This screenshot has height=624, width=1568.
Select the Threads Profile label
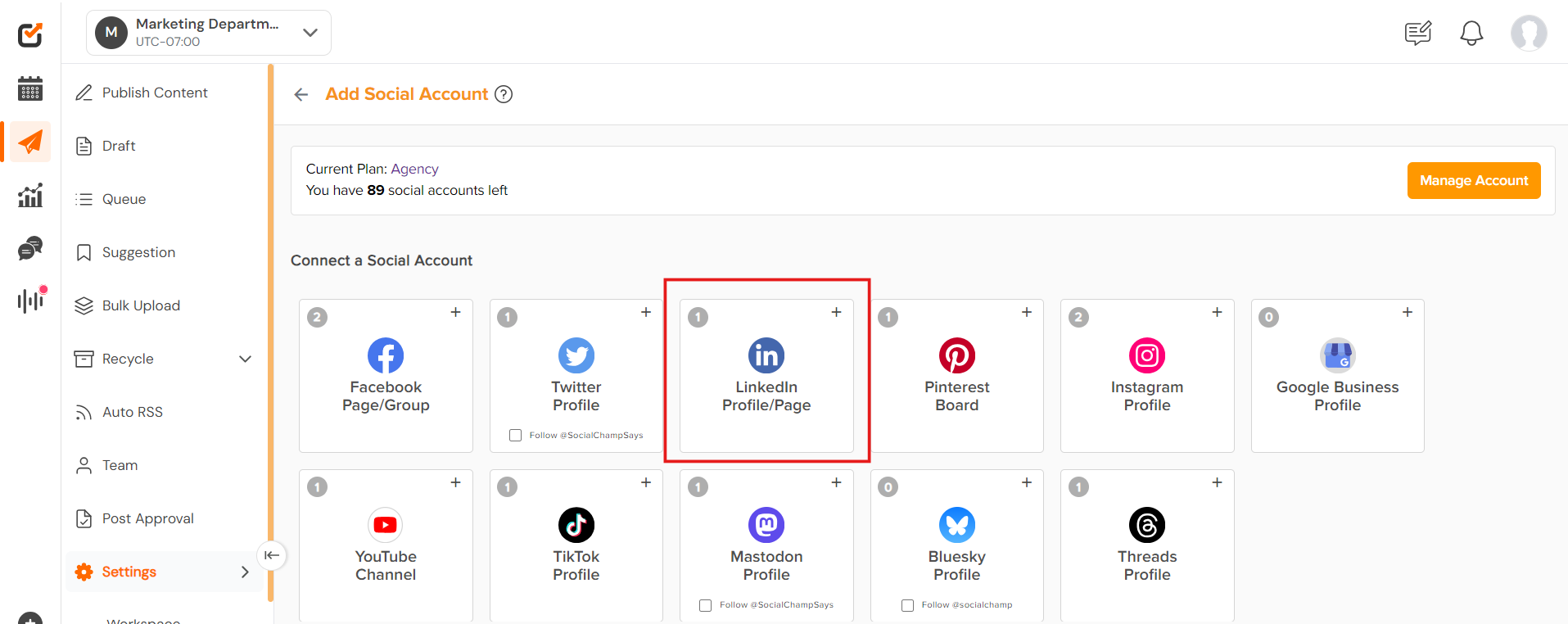point(1147,566)
